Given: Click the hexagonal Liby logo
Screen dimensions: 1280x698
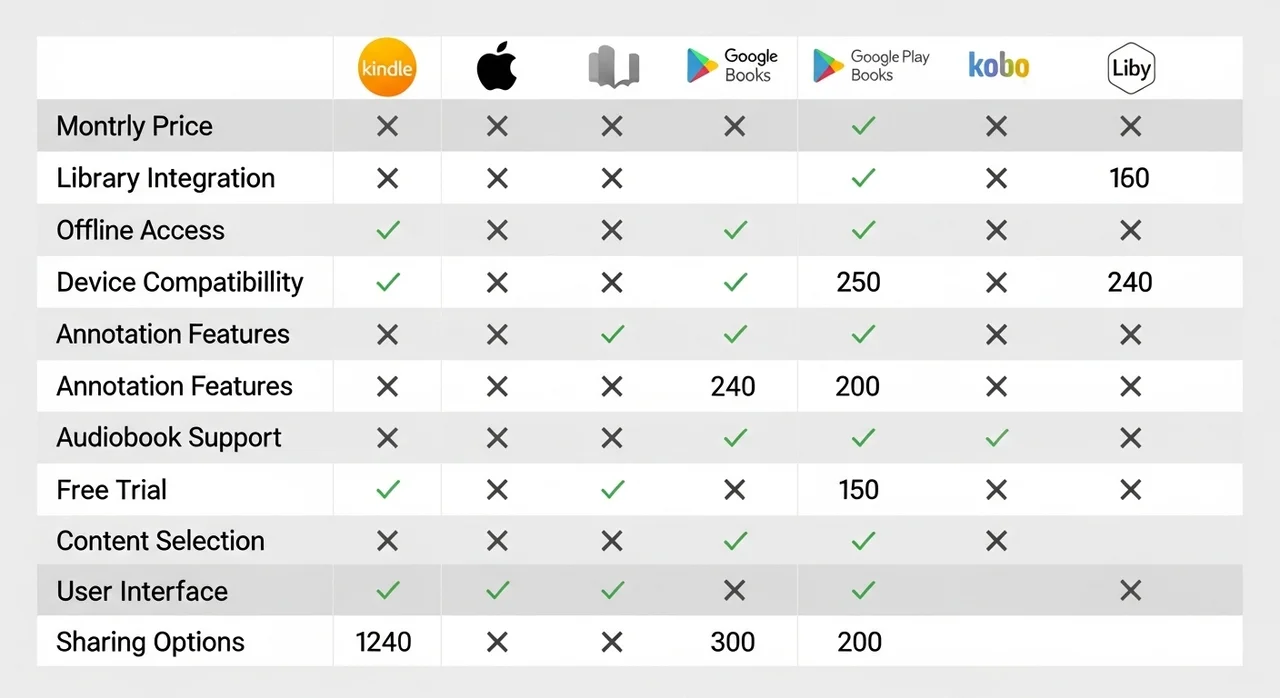Looking at the screenshot, I should tap(1131, 69).
